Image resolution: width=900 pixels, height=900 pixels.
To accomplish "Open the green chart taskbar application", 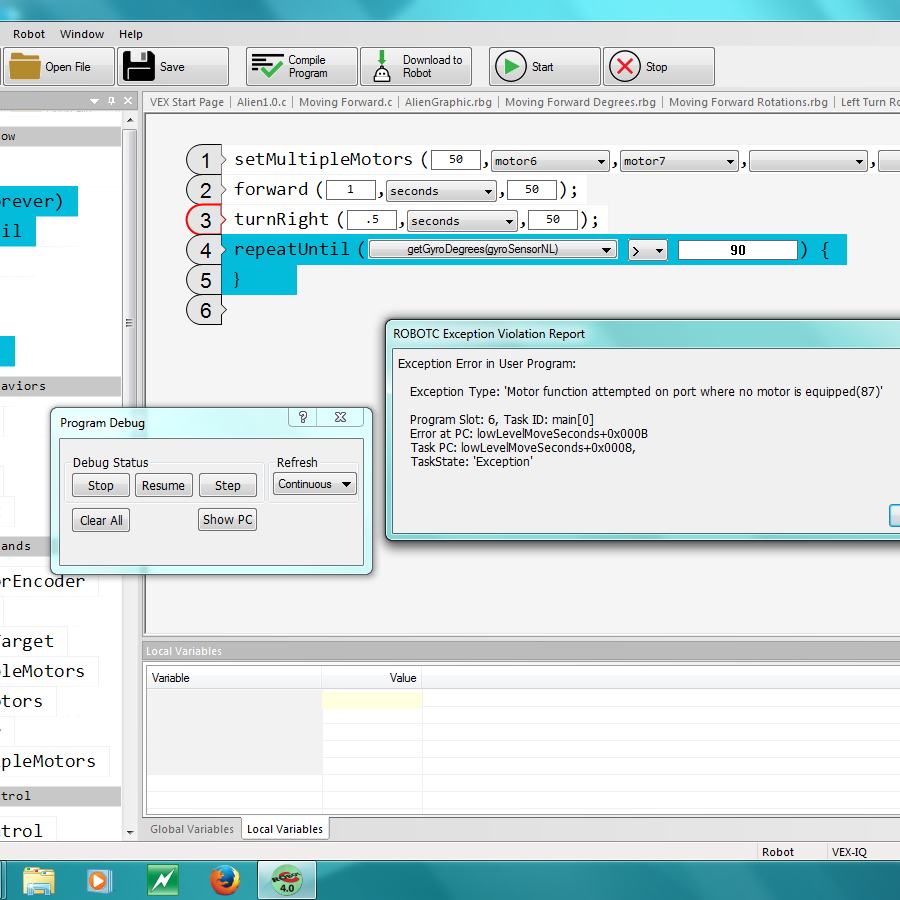I will tap(162, 880).
